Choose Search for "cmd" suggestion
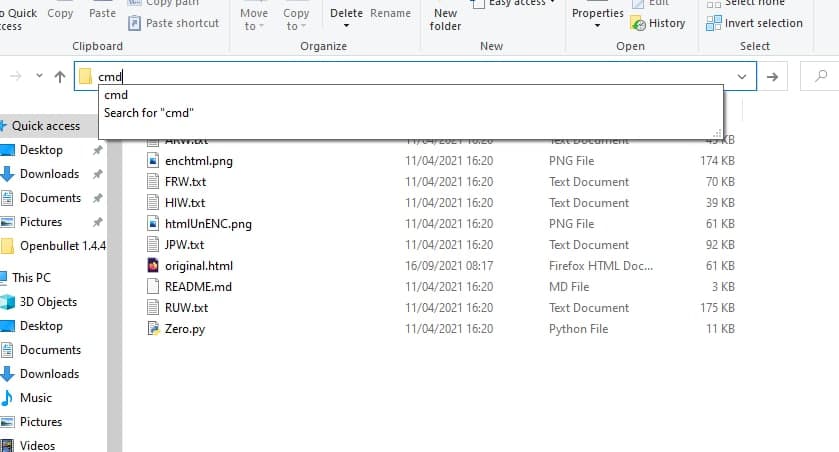 pyautogui.click(x=148, y=113)
